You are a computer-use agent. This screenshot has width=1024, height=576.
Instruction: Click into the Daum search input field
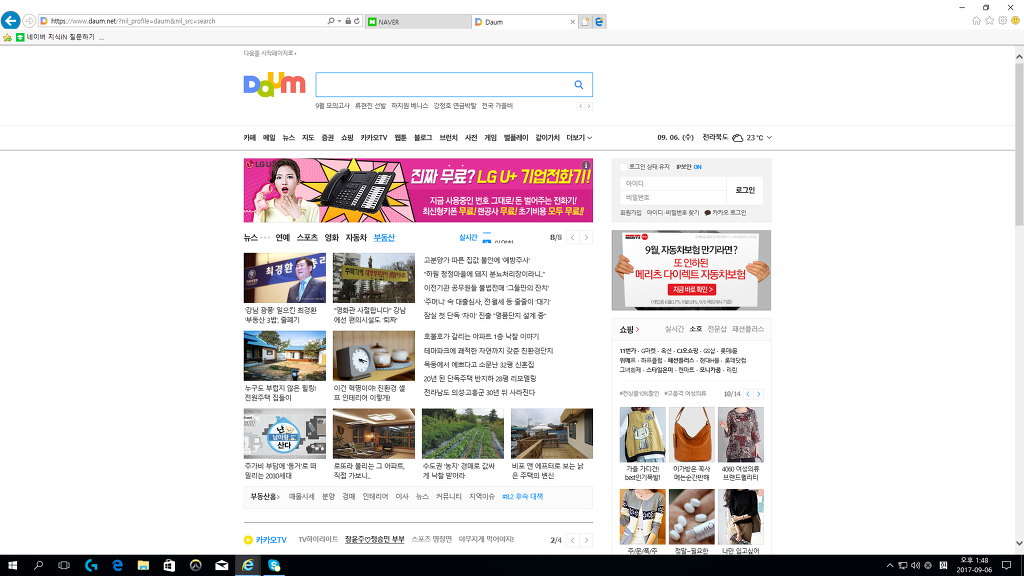tap(443, 85)
